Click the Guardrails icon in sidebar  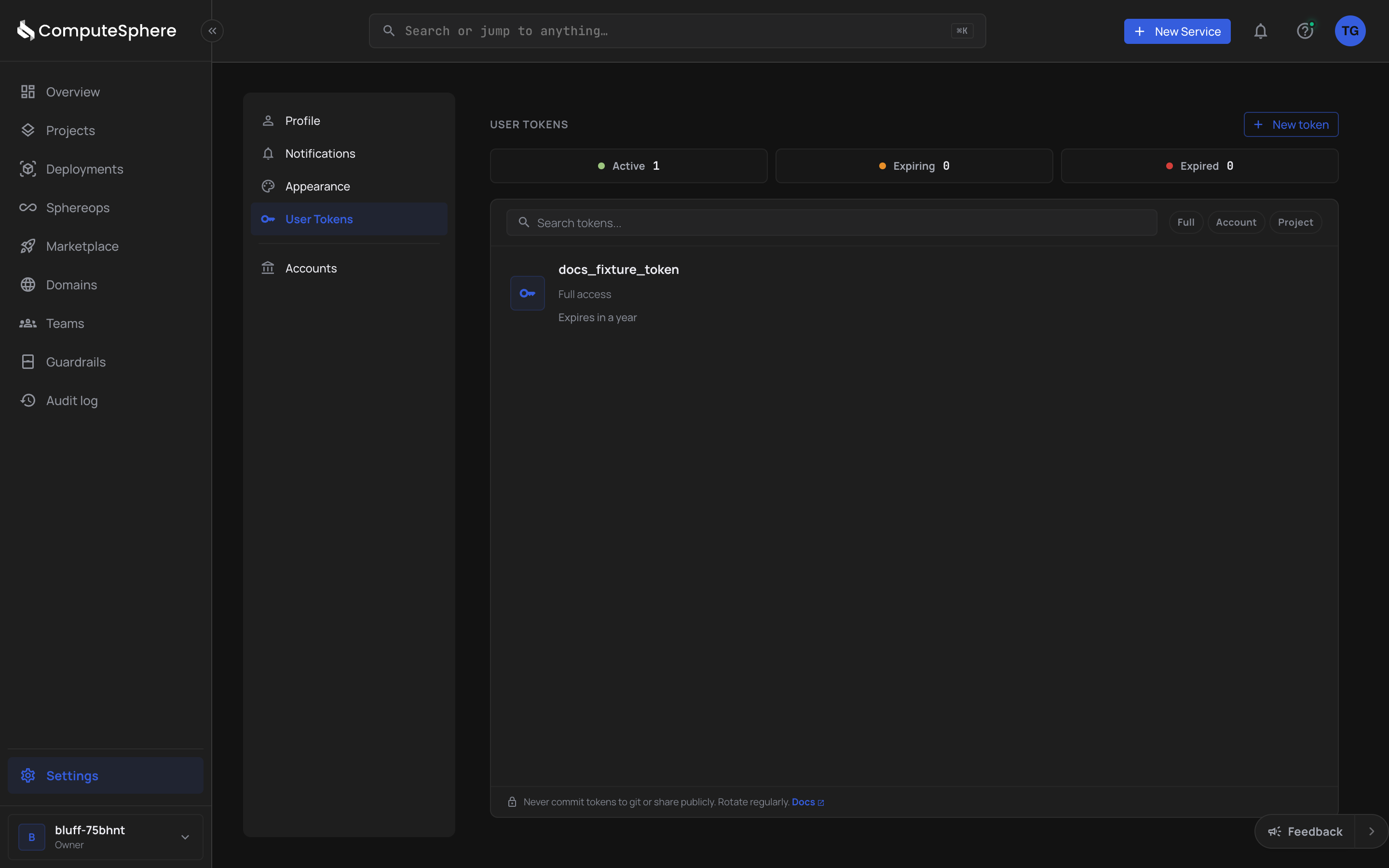click(28, 362)
